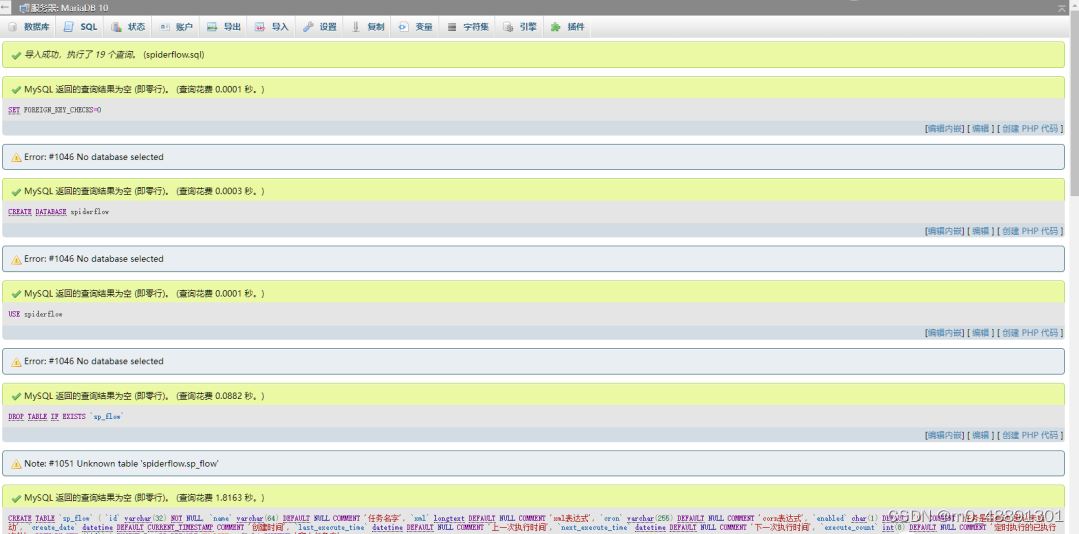
Task: Open the 复制 tab
Action: point(368,27)
